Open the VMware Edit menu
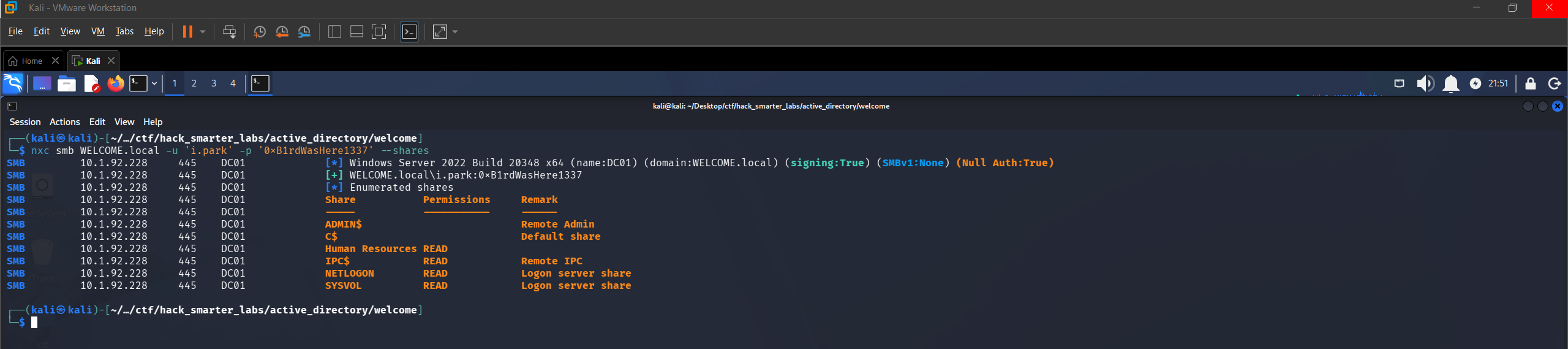This screenshot has width=1568, height=349. pos(42,31)
